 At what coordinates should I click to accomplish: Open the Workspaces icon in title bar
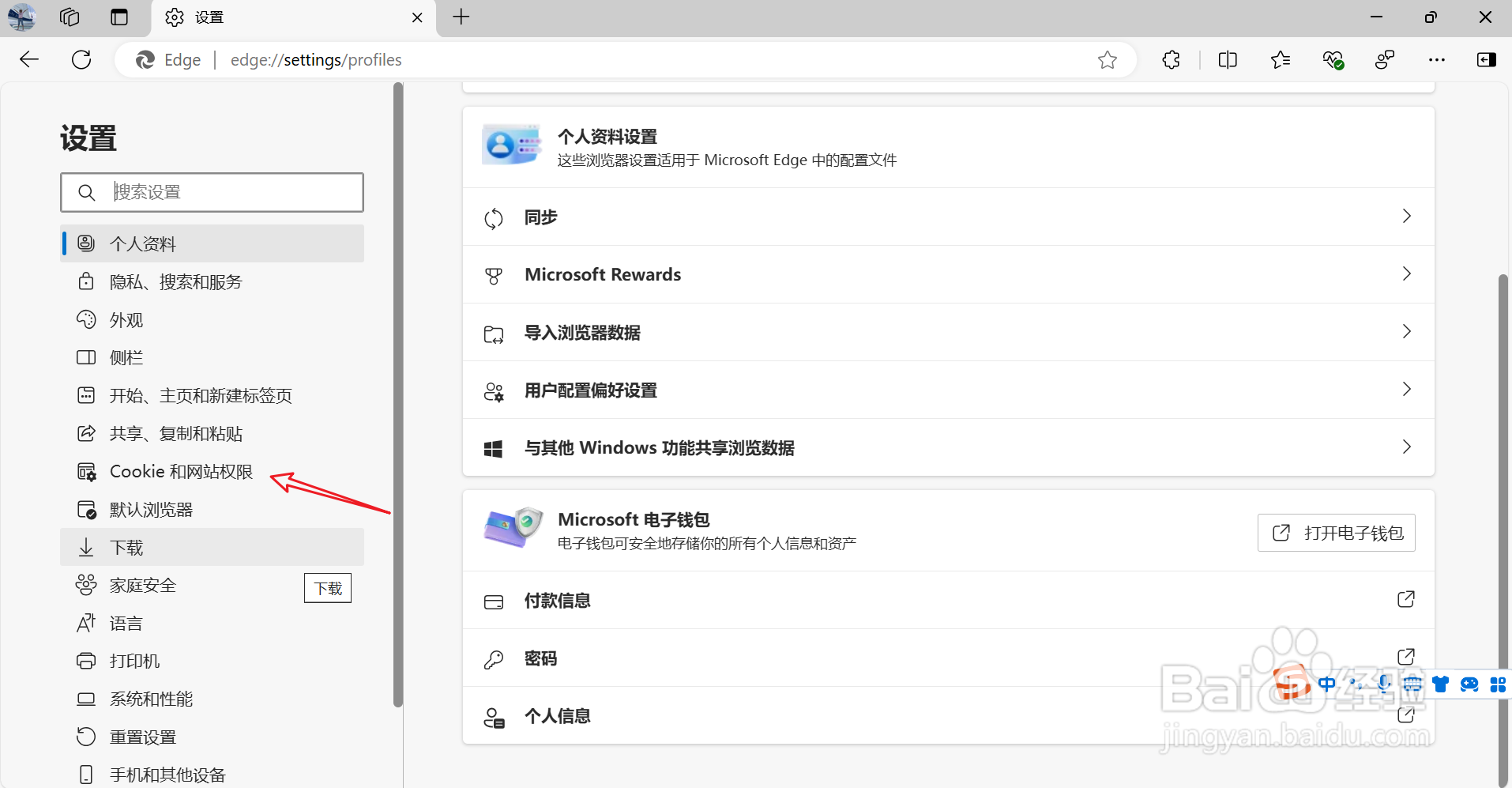[x=70, y=17]
